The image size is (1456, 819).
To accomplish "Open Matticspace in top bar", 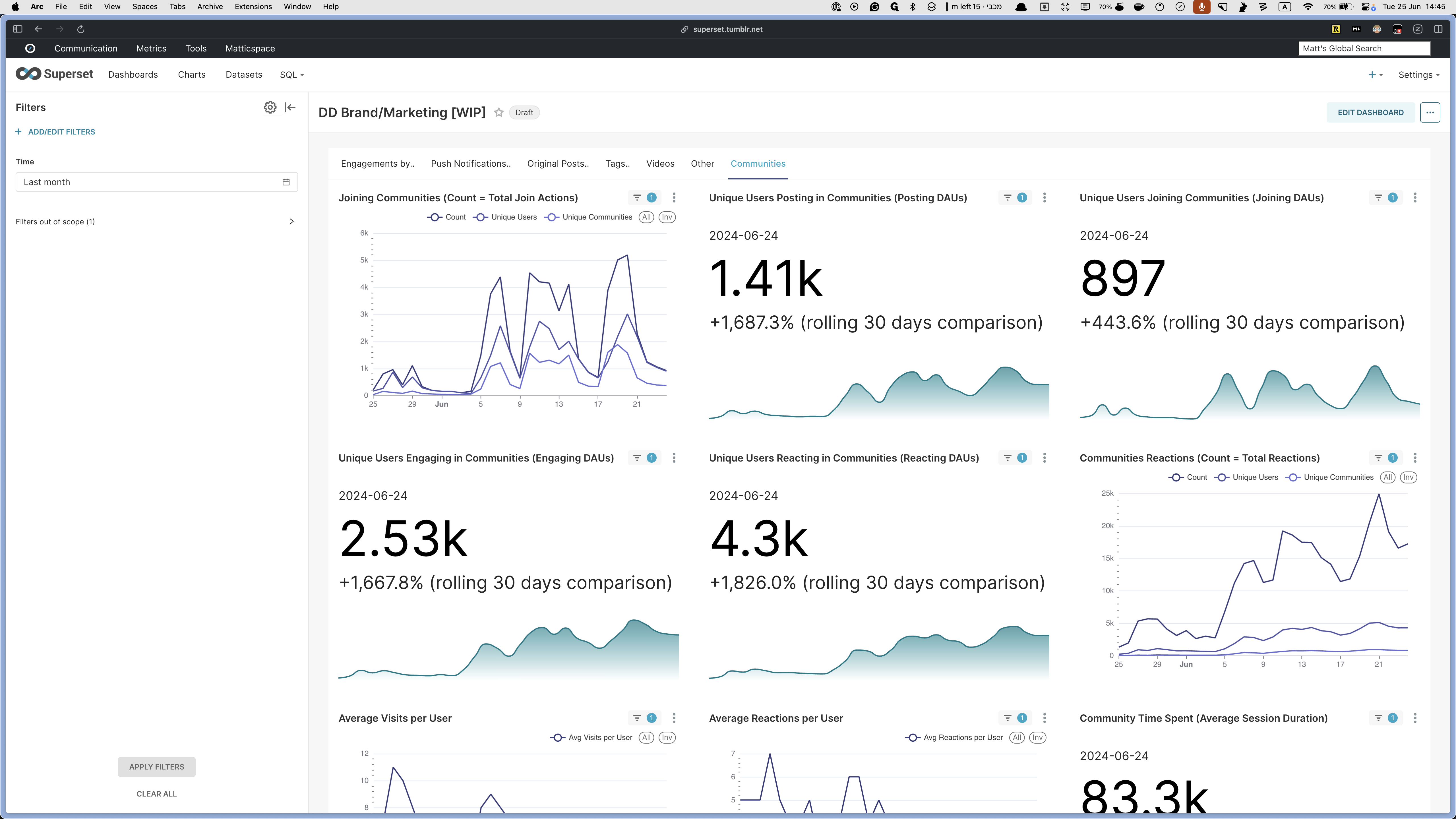I will pos(250,49).
